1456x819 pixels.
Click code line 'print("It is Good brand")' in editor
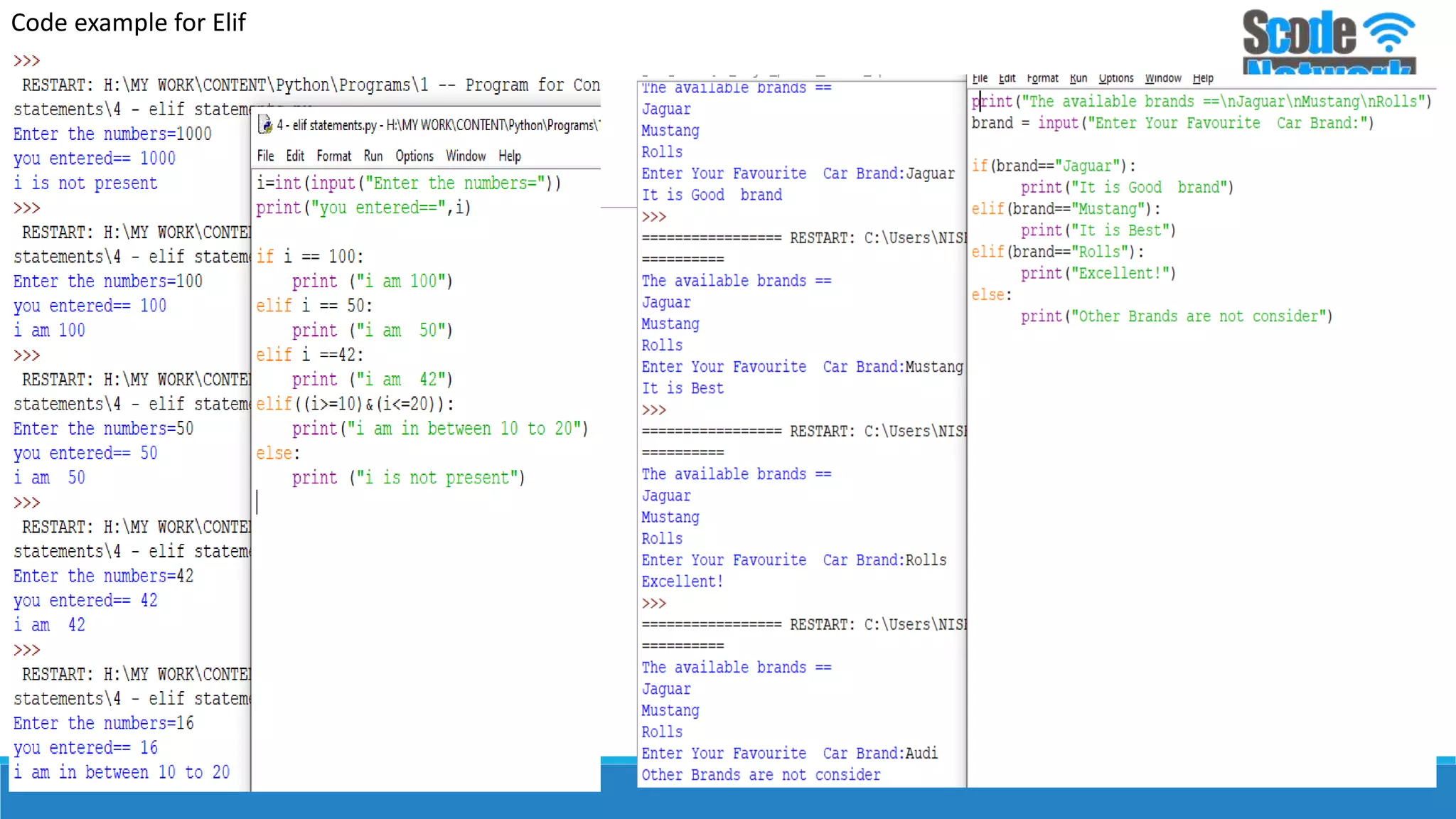tap(1128, 188)
